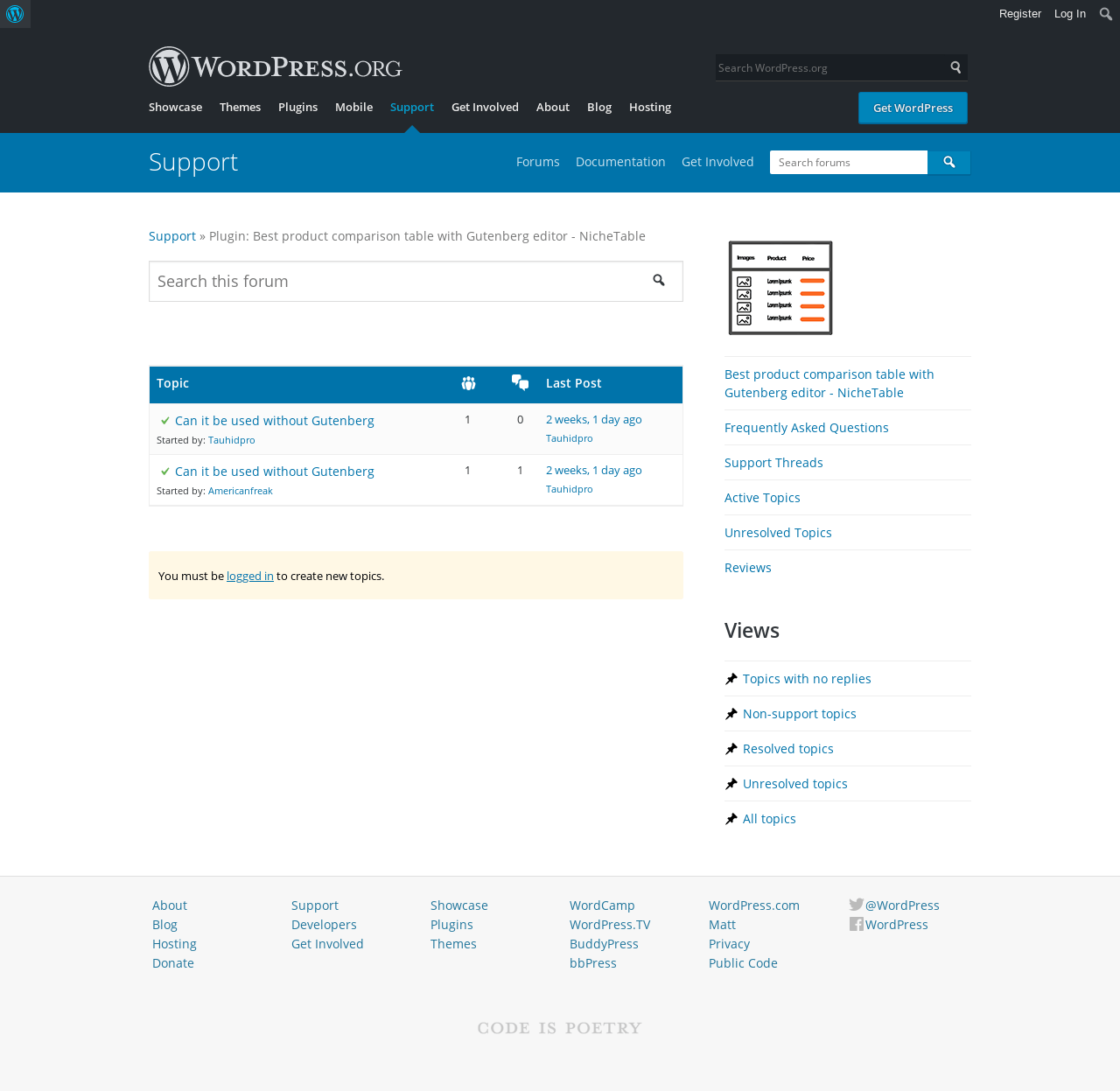Open the Blog menu item in header
The image size is (1120, 1091).
tap(599, 107)
